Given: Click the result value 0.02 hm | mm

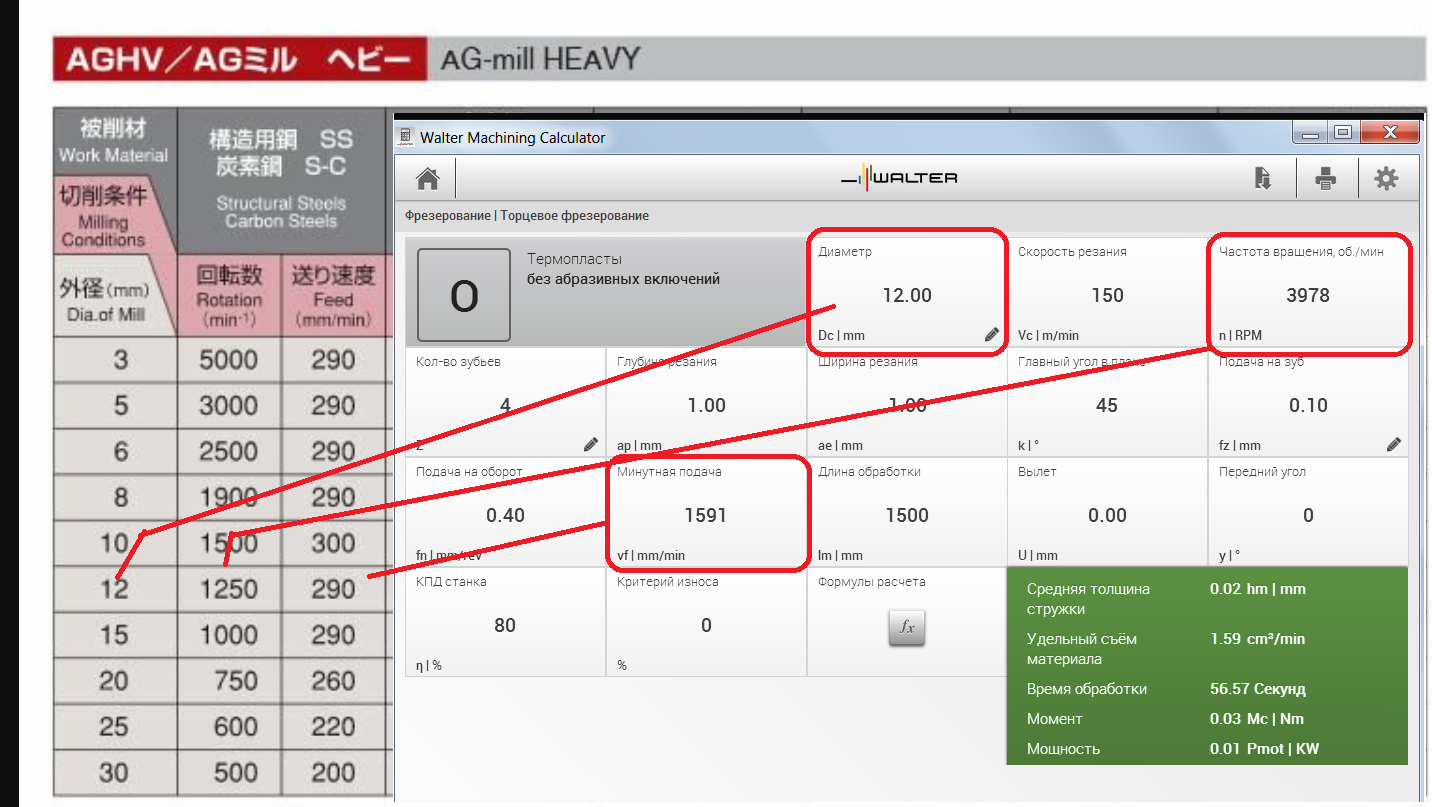Looking at the screenshot, I should tap(1258, 589).
